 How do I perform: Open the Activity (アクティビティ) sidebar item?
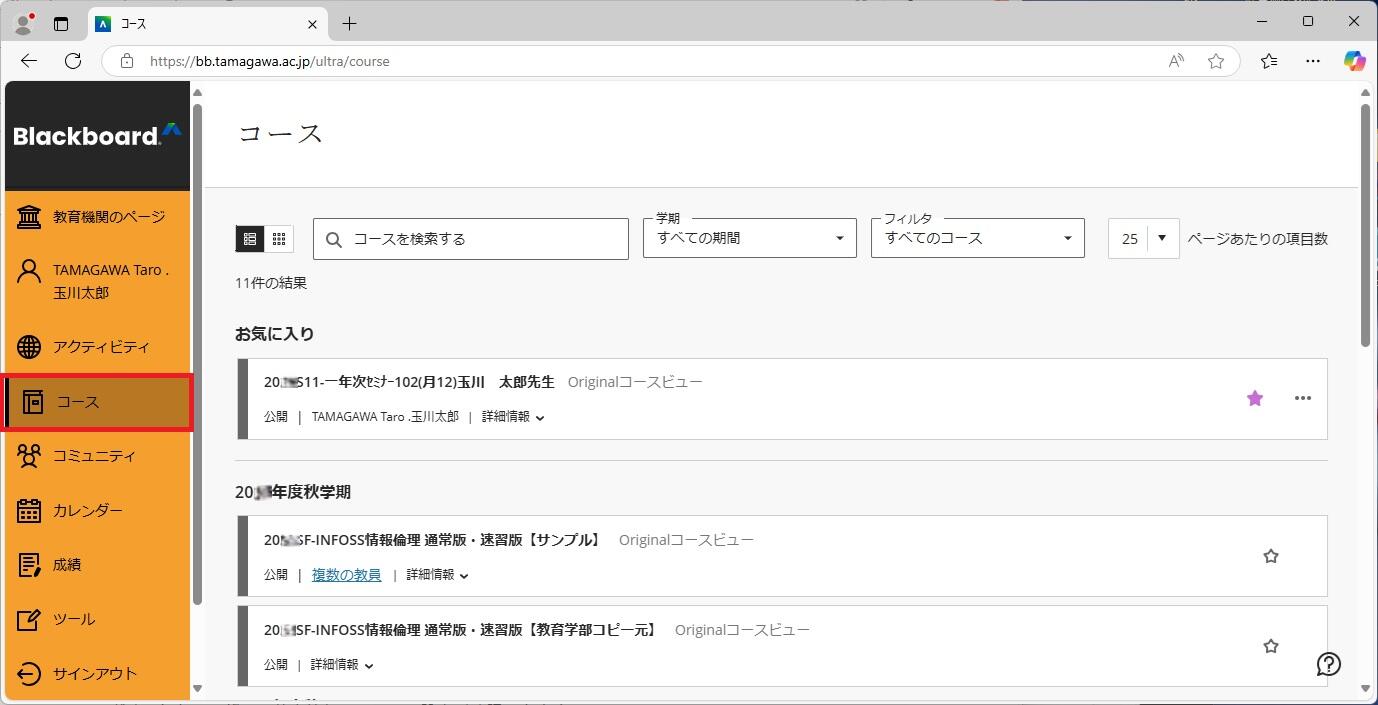click(x=97, y=347)
